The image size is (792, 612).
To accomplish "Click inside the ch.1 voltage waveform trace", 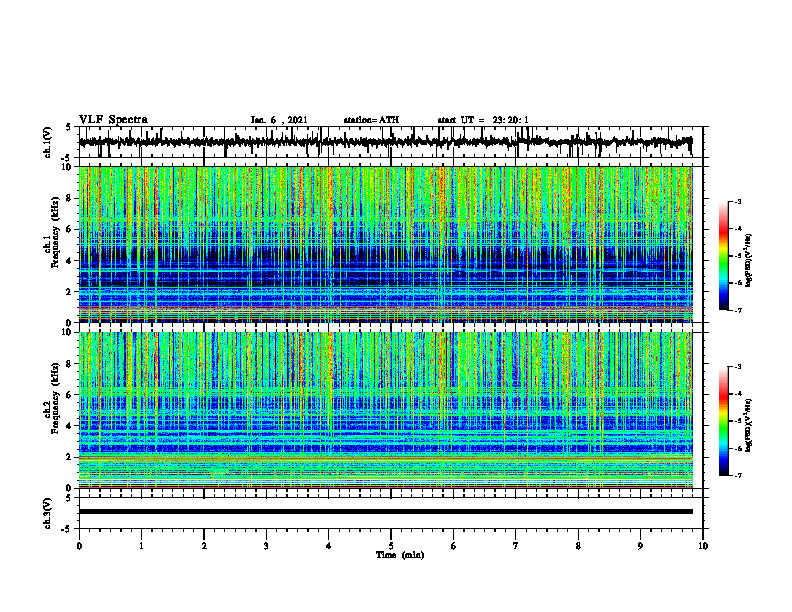I will tap(385, 142).
